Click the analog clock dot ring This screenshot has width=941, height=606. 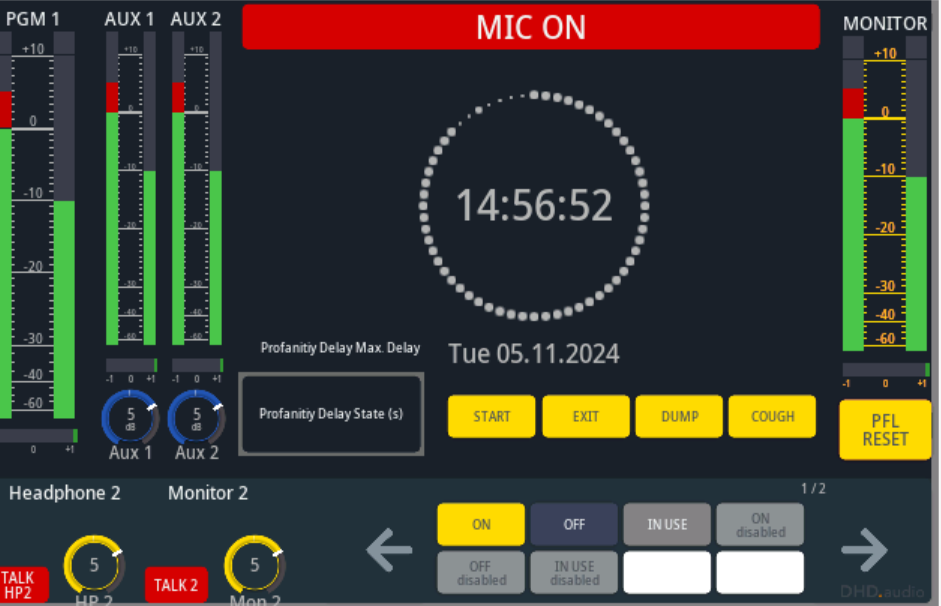(534, 205)
